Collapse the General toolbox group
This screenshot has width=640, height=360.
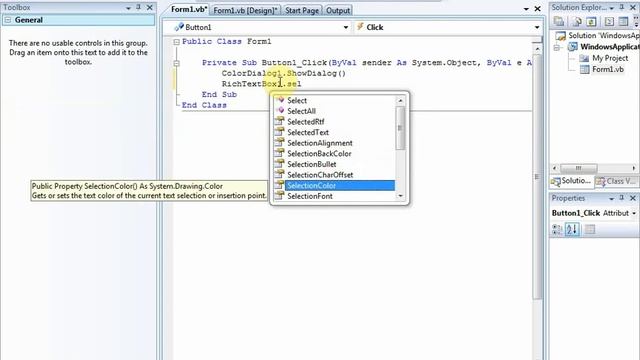click(x=8, y=20)
